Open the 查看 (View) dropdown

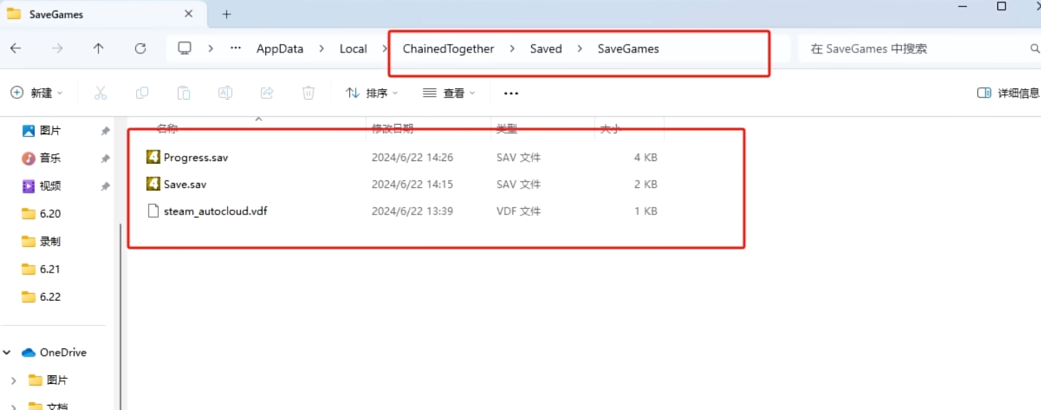tap(449, 93)
